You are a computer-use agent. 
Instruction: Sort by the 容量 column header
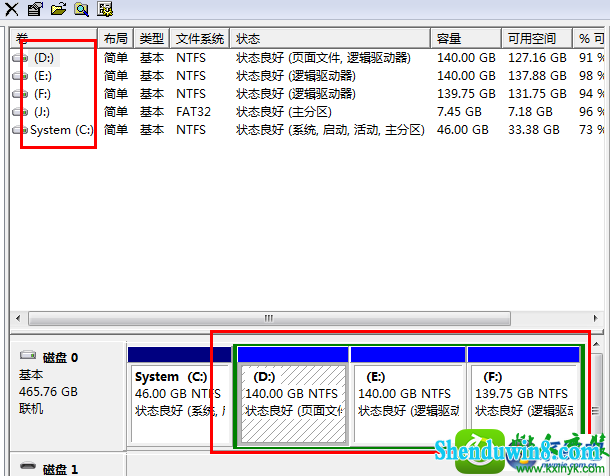coord(466,38)
